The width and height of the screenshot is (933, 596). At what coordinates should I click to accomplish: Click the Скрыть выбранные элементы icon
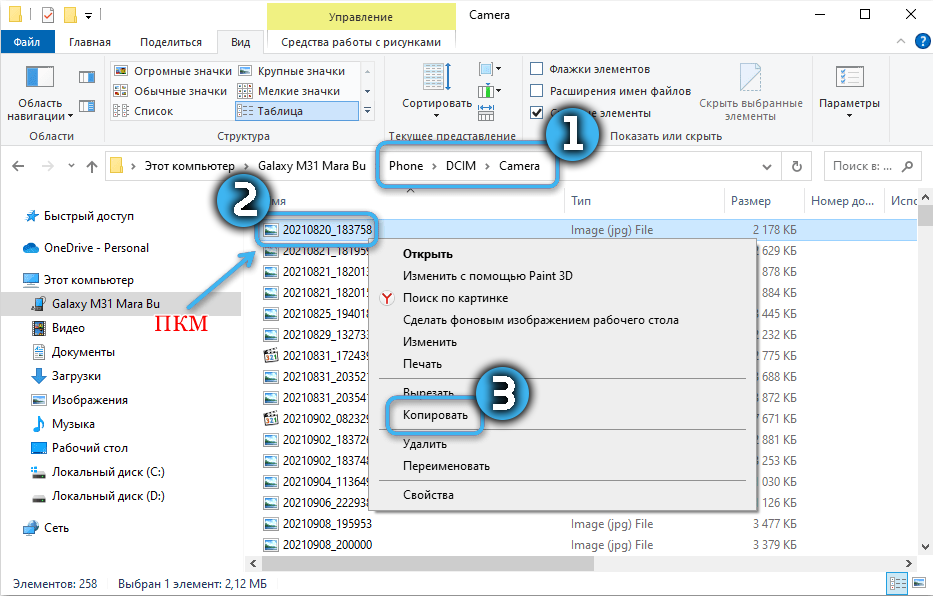(x=750, y=78)
